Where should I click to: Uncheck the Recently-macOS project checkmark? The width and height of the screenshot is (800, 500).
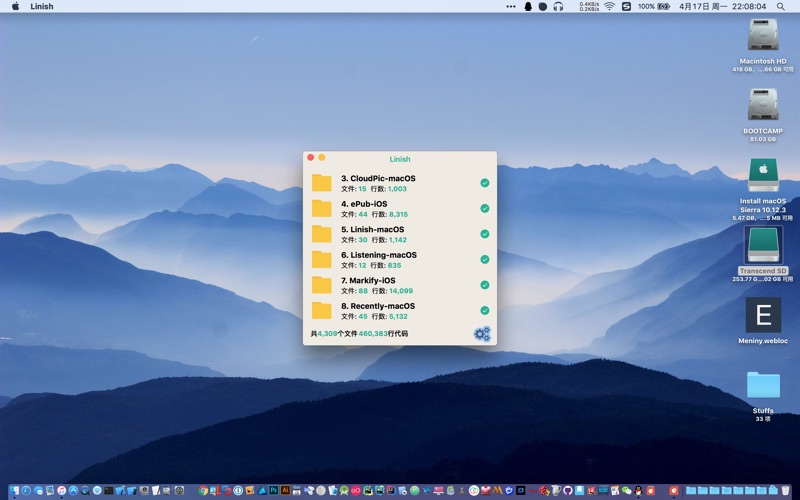[484, 311]
